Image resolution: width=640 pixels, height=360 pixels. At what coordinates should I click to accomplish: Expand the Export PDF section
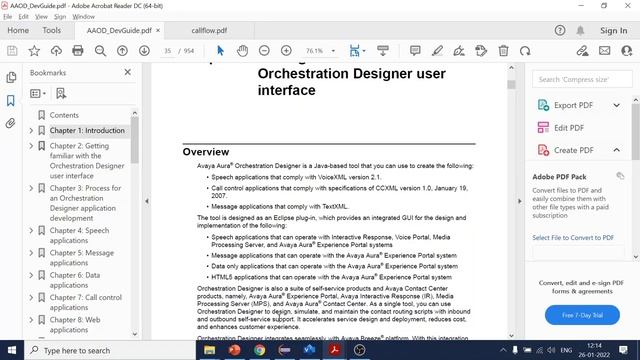point(616,105)
